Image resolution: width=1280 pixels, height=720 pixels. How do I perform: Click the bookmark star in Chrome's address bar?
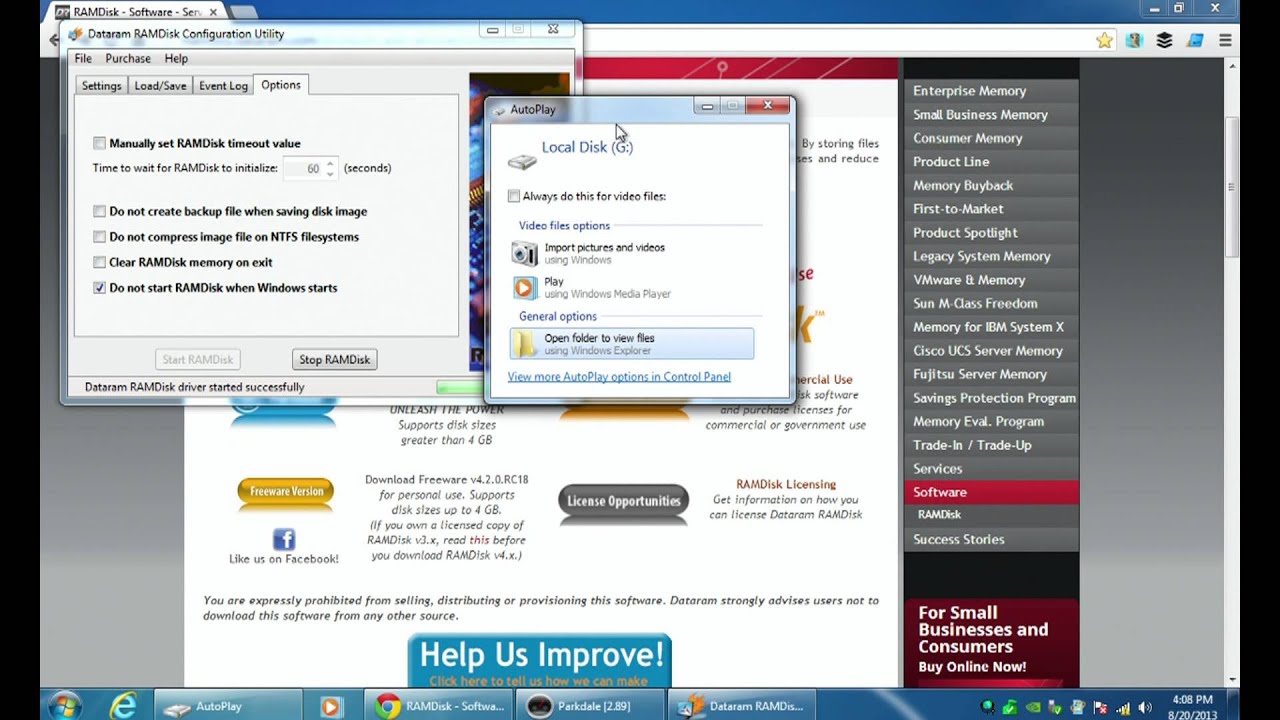coord(1104,40)
